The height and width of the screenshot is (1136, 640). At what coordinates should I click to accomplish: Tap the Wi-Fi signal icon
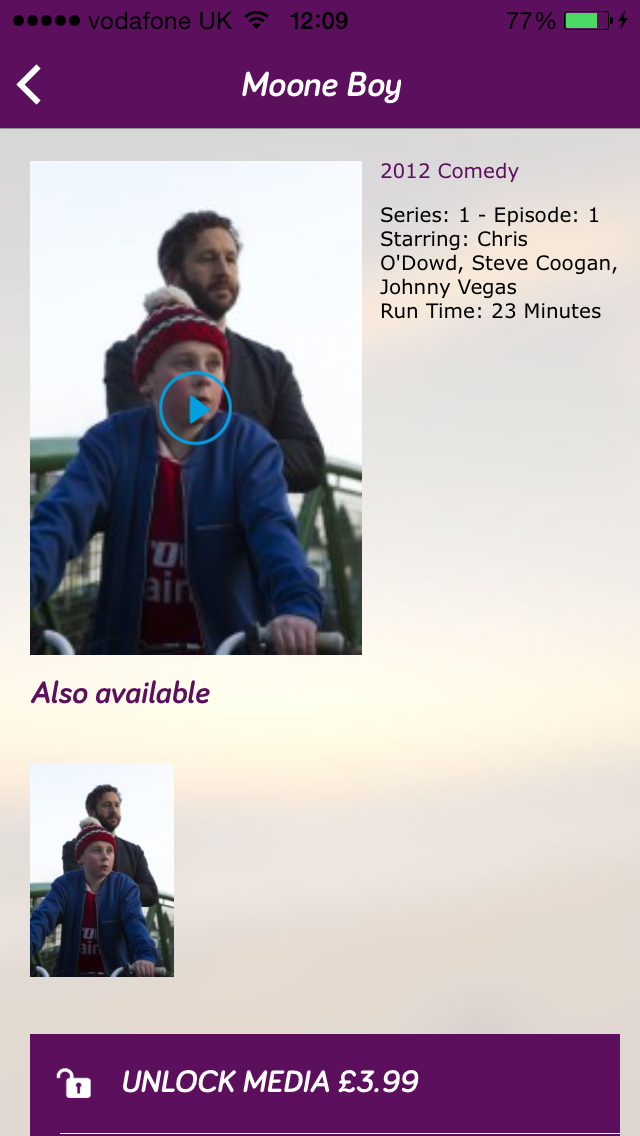click(257, 20)
